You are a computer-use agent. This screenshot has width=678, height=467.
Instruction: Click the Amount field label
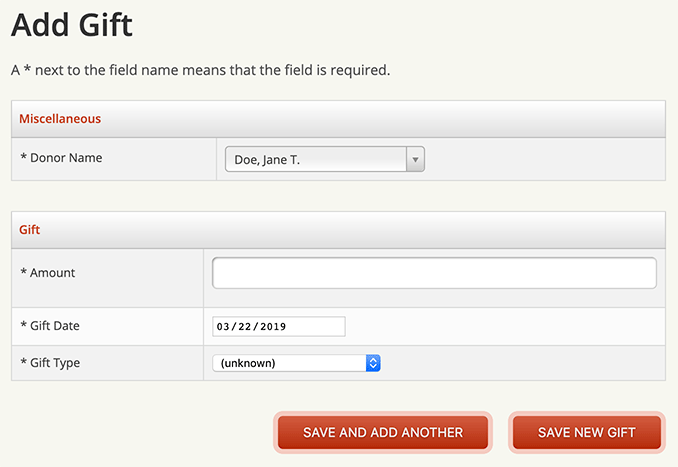(48, 272)
